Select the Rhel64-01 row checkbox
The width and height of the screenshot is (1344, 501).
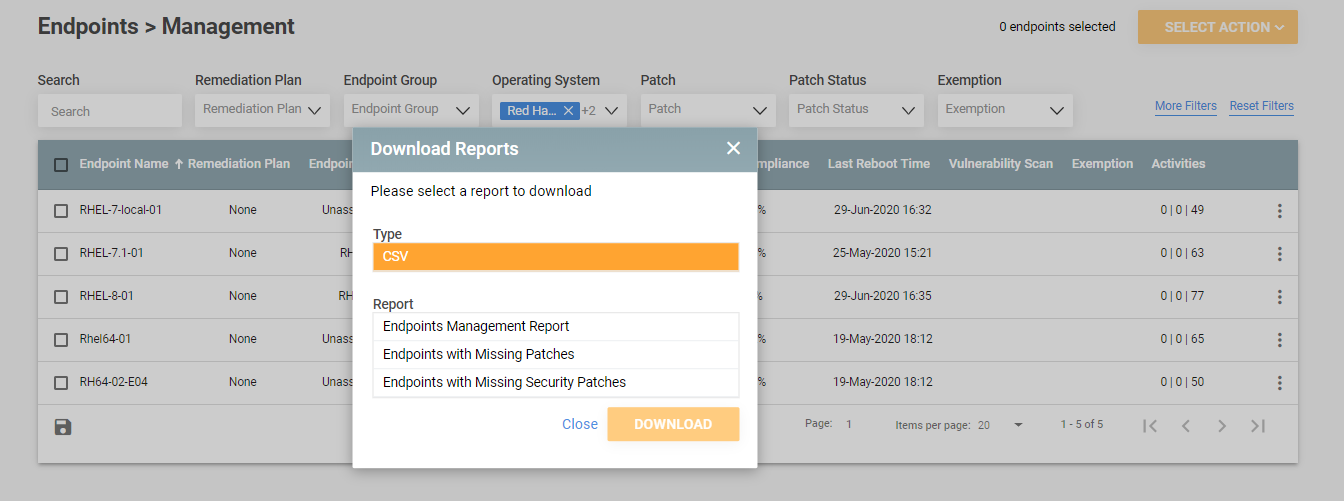point(61,340)
